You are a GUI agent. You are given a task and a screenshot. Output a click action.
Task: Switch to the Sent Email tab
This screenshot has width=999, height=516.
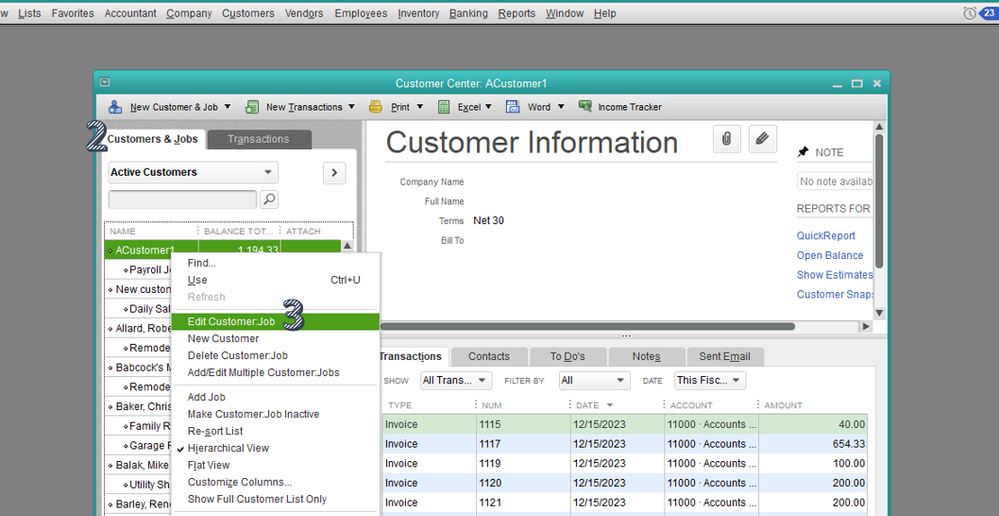[x=724, y=357]
